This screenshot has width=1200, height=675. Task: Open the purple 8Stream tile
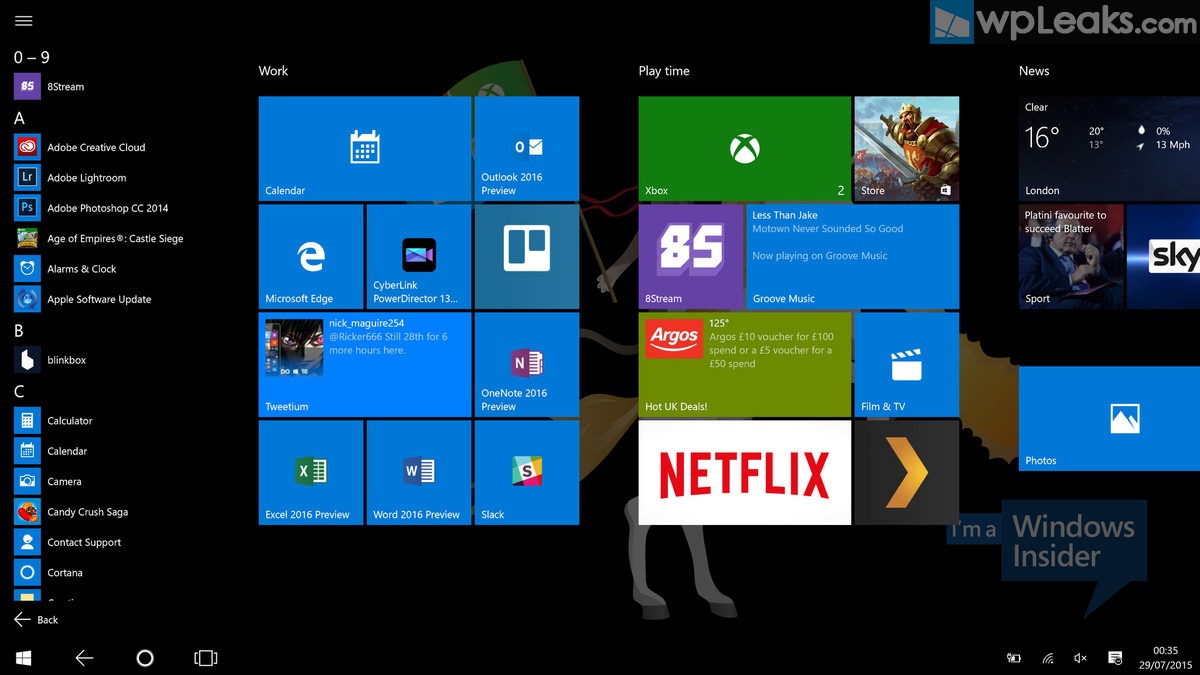(691, 257)
